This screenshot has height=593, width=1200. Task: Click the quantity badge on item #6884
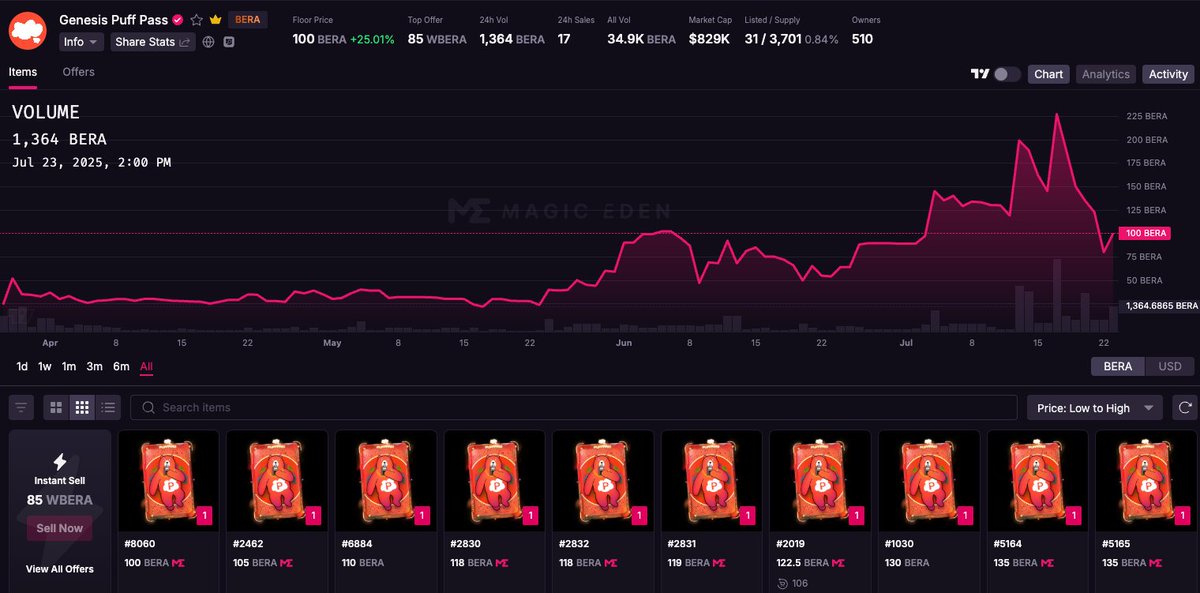coord(421,516)
